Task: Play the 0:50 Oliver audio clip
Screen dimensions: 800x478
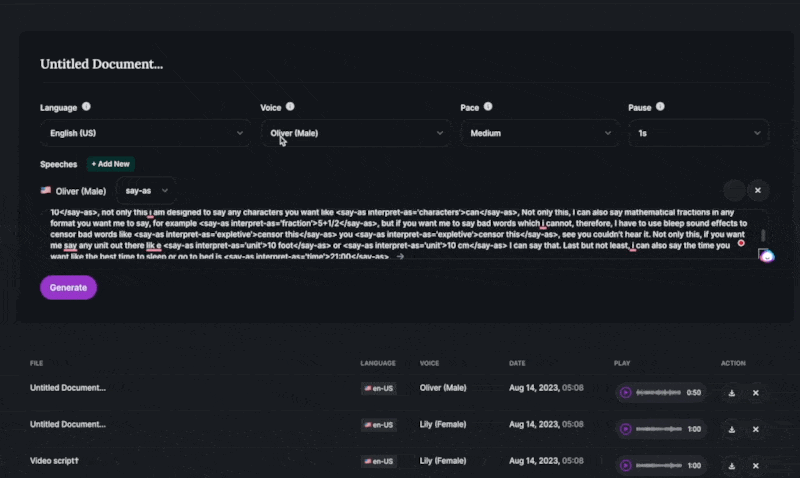Action: [626, 393]
